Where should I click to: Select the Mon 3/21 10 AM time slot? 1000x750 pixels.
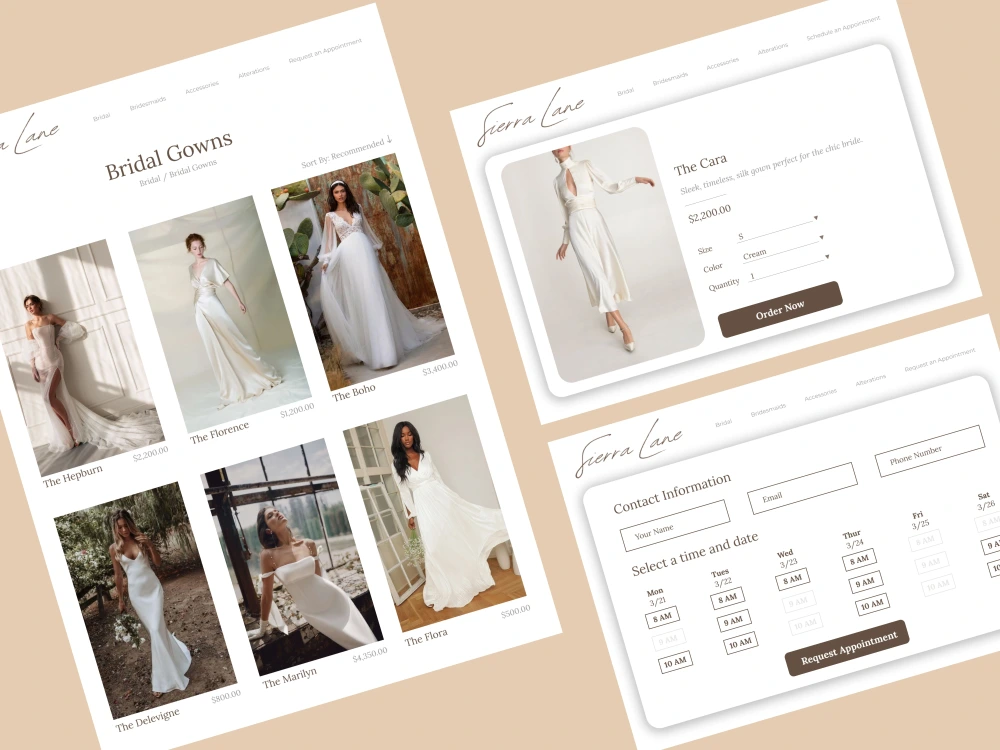[x=675, y=661]
